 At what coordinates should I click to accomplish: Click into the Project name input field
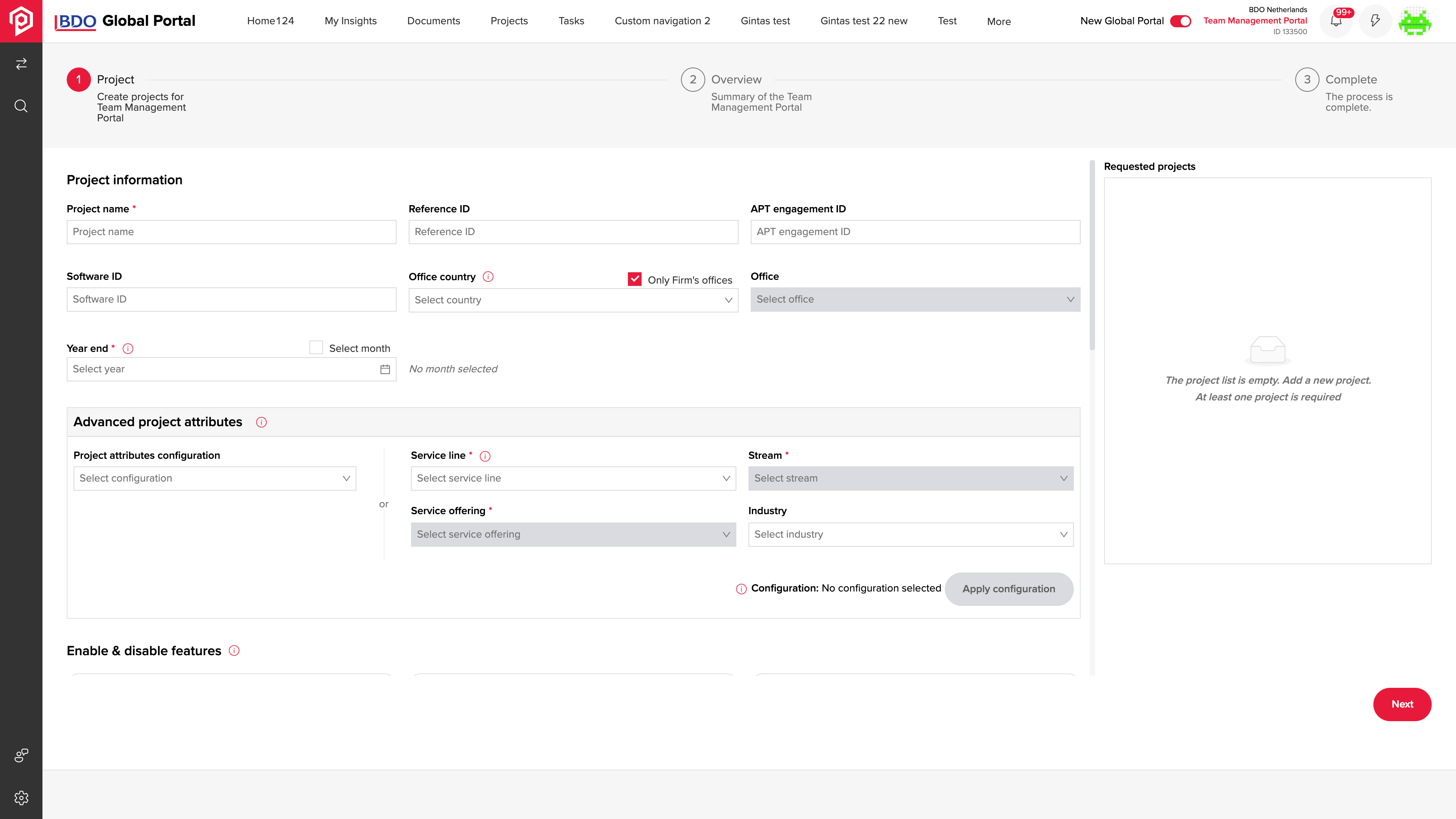pyautogui.click(x=231, y=232)
